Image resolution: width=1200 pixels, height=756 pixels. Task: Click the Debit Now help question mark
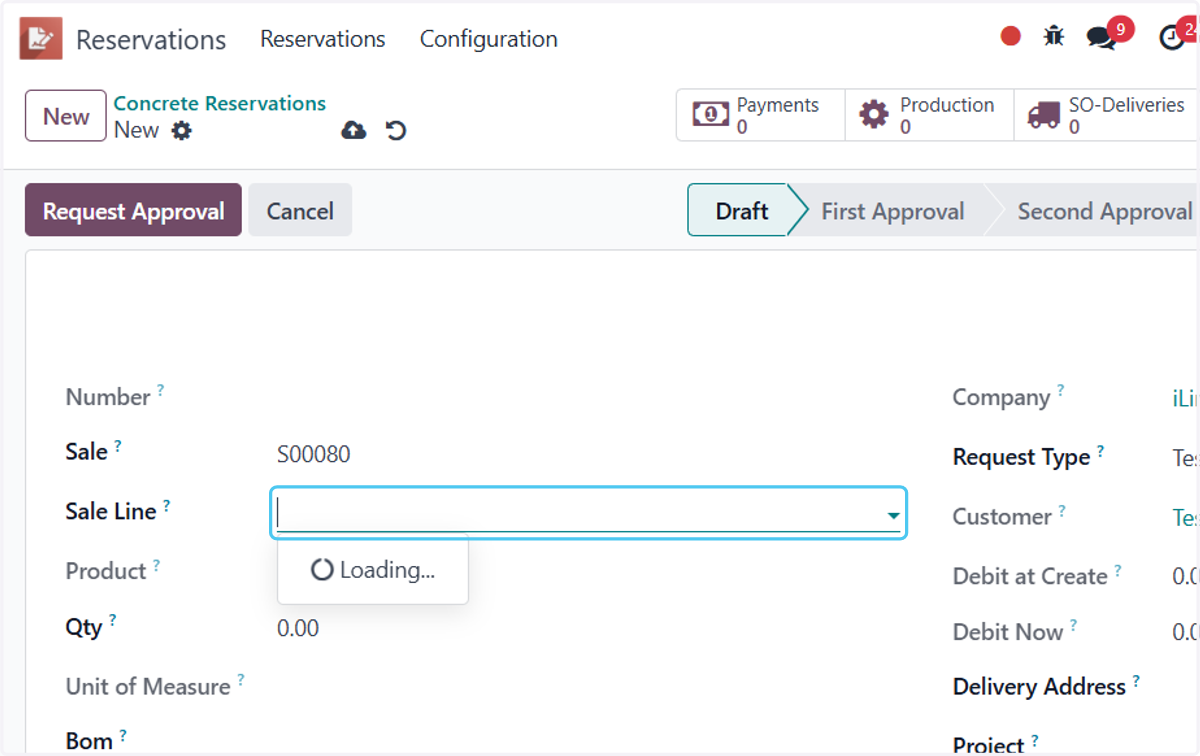[1074, 625]
